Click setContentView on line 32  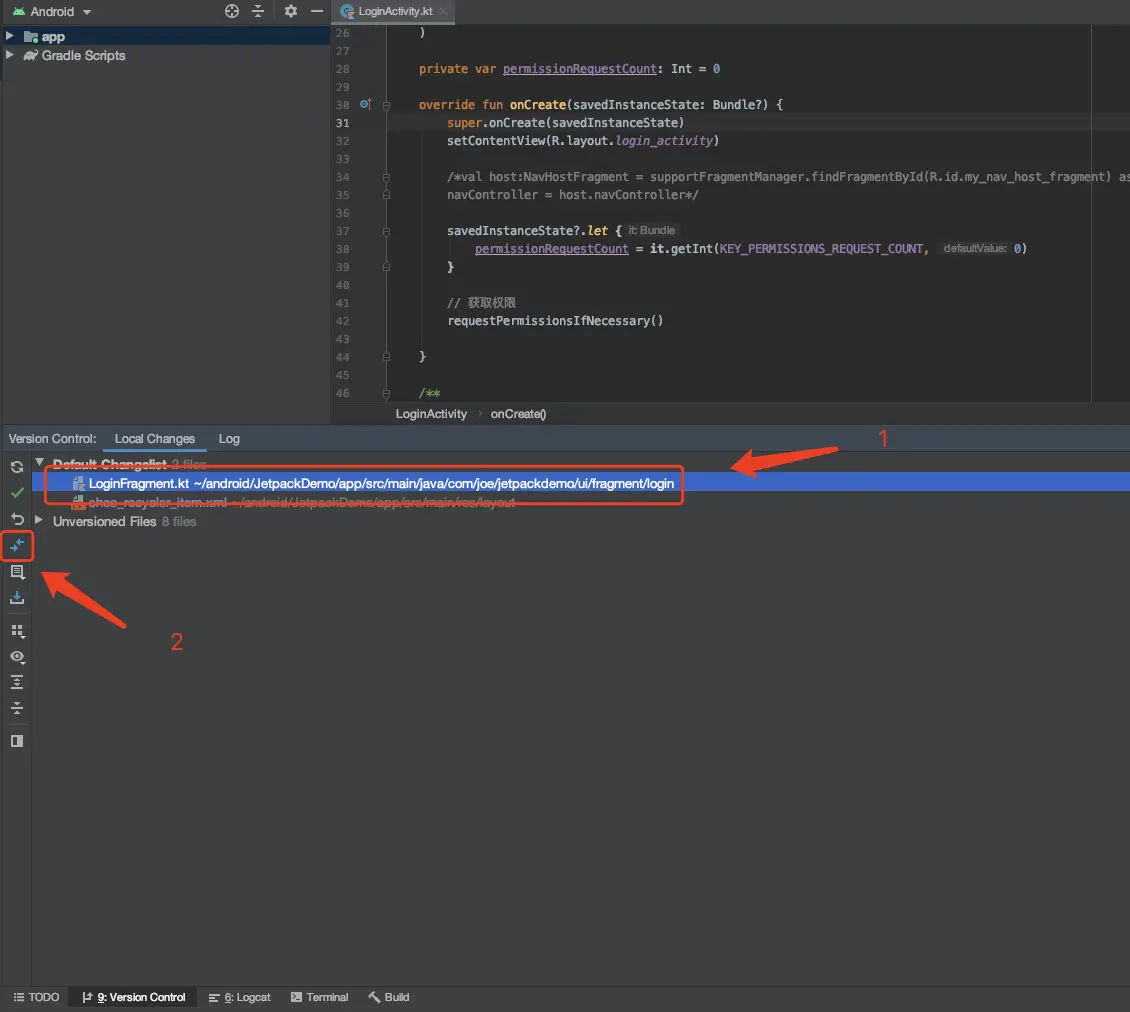point(496,141)
